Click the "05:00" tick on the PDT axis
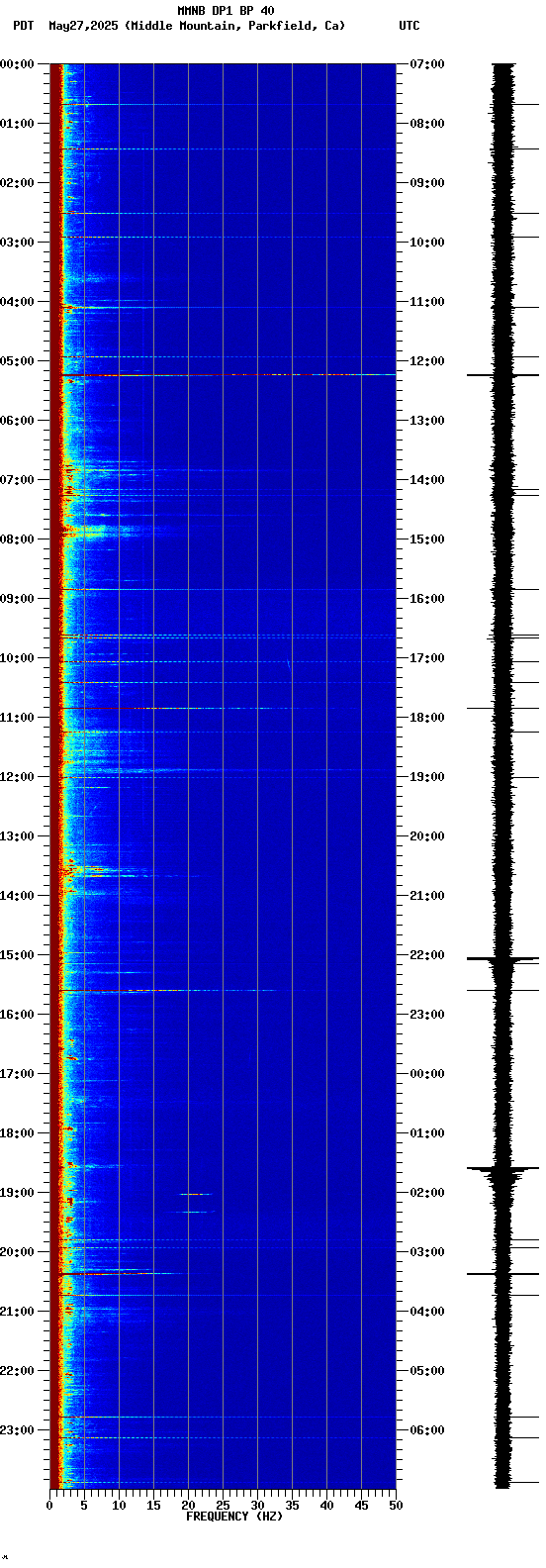The width and height of the screenshot is (546, 1568). coord(18,361)
